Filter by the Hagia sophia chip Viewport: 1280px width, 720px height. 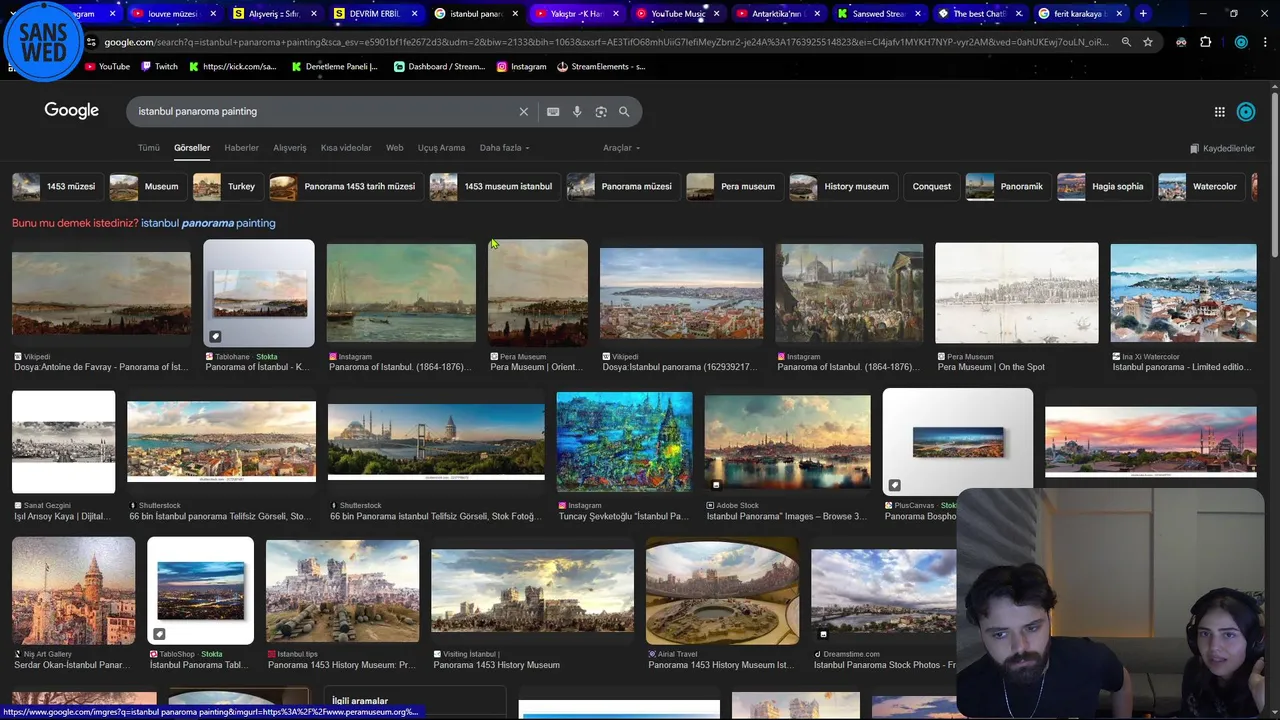[1103, 186]
